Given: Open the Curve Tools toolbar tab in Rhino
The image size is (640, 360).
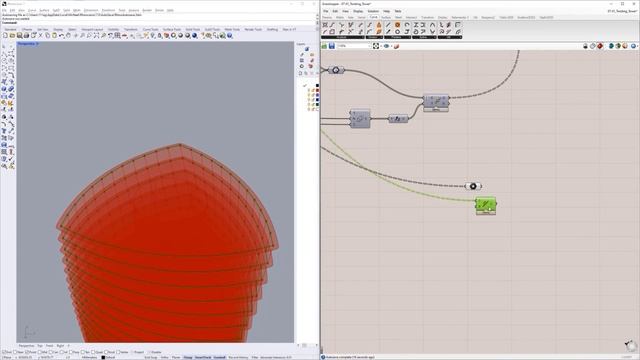Looking at the screenshot, I should (150, 29).
